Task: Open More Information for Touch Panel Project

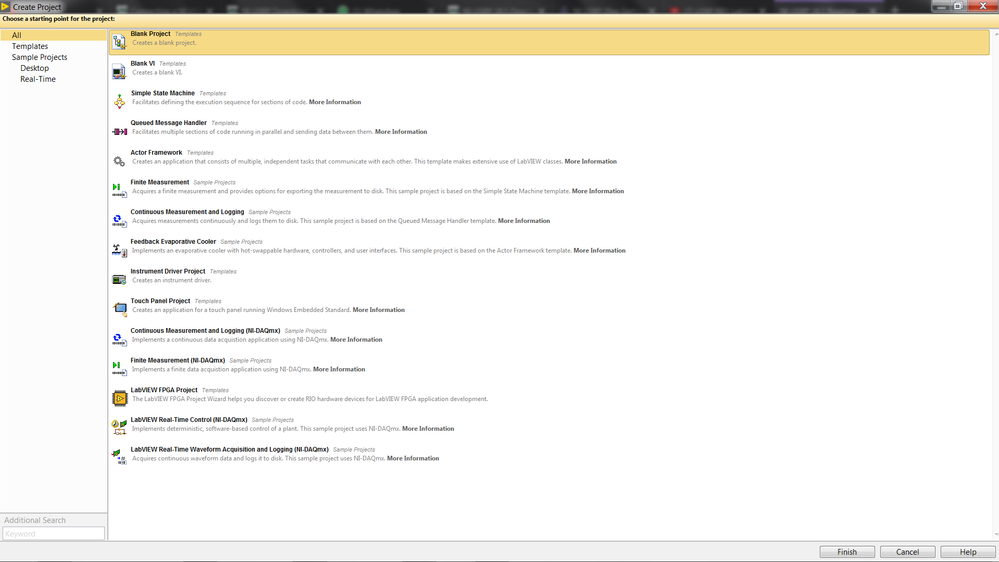Action: point(379,310)
